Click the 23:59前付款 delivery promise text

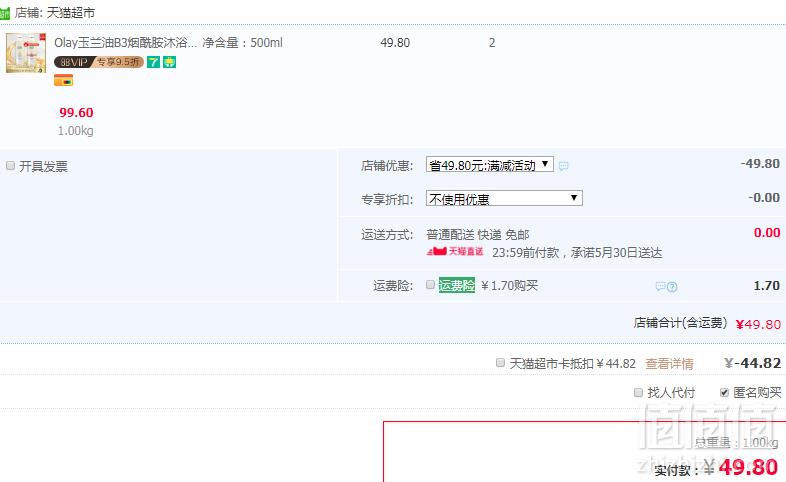[x=577, y=253]
